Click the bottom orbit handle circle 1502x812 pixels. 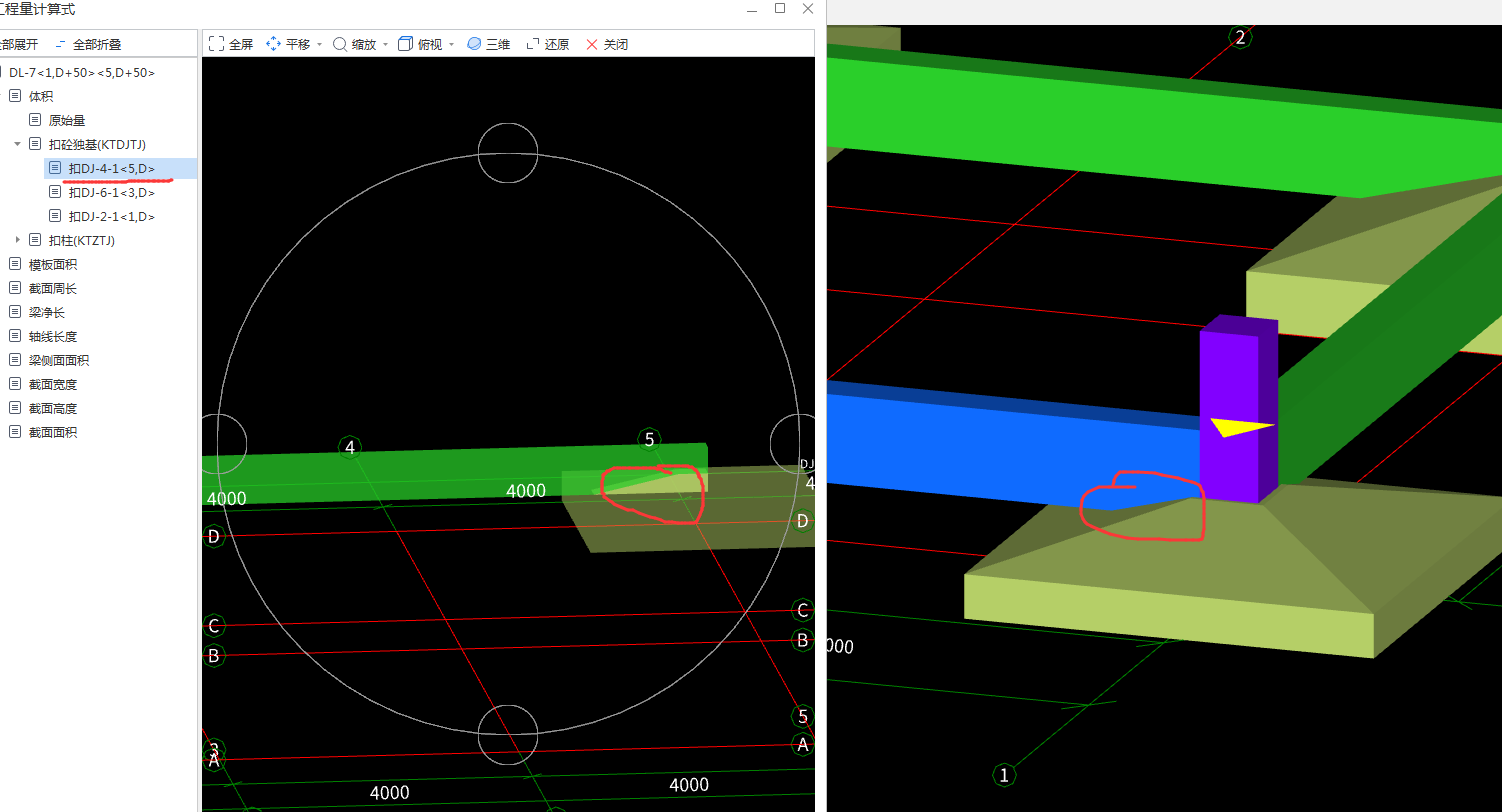tap(508, 734)
